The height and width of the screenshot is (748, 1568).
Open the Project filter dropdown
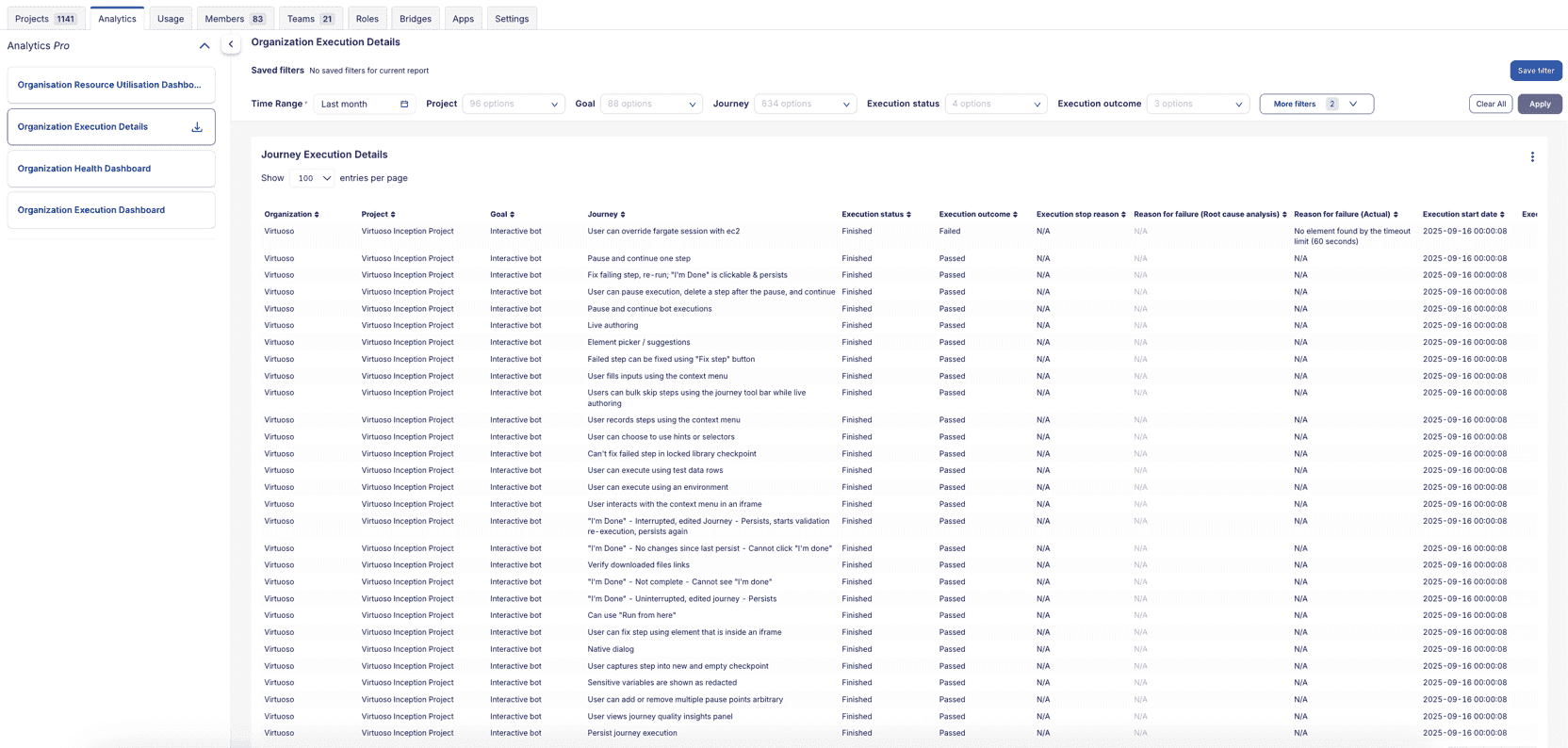pyautogui.click(x=514, y=104)
